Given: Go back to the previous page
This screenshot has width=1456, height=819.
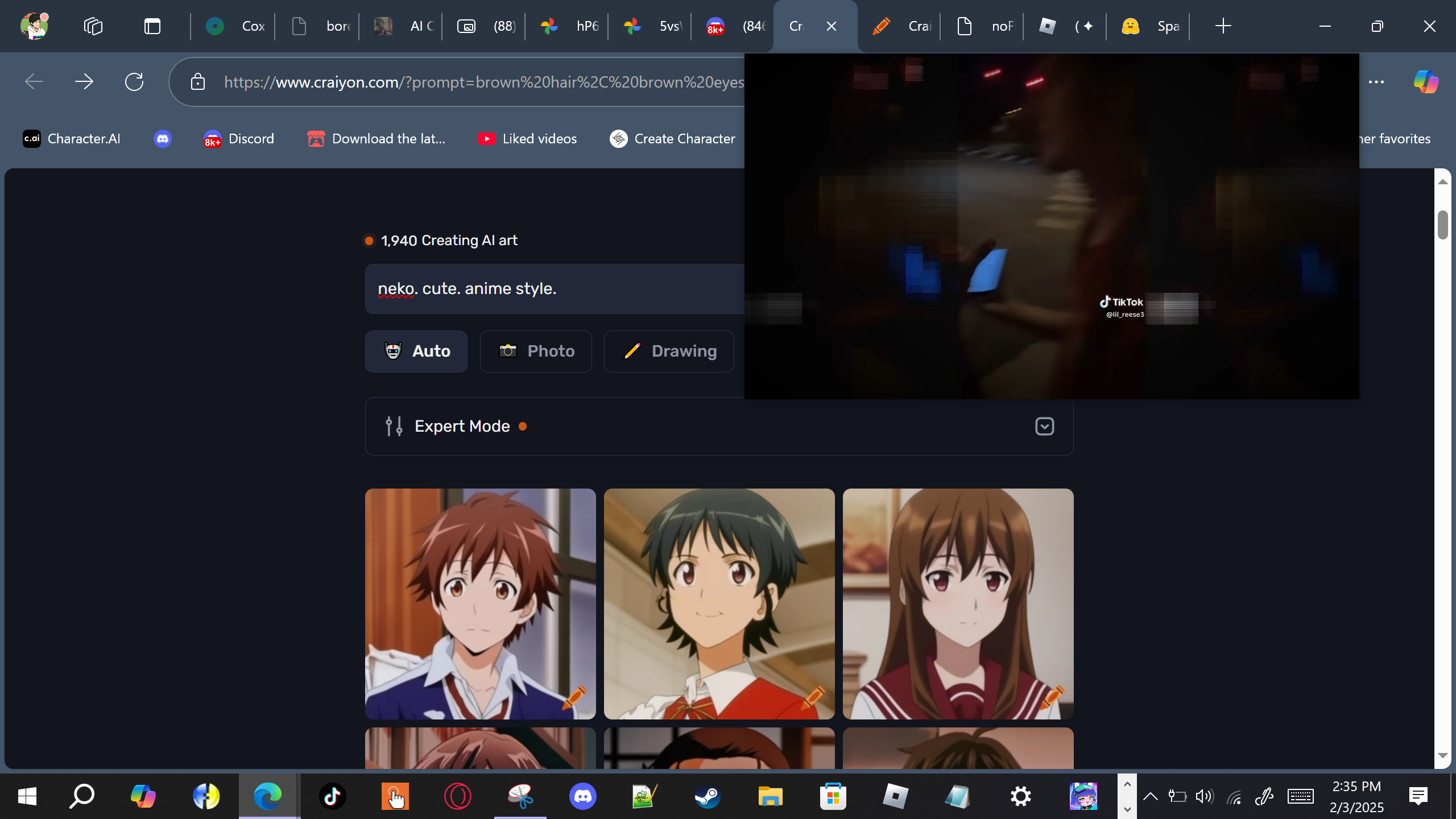Looking at the screenshot, I should [34, 82].
